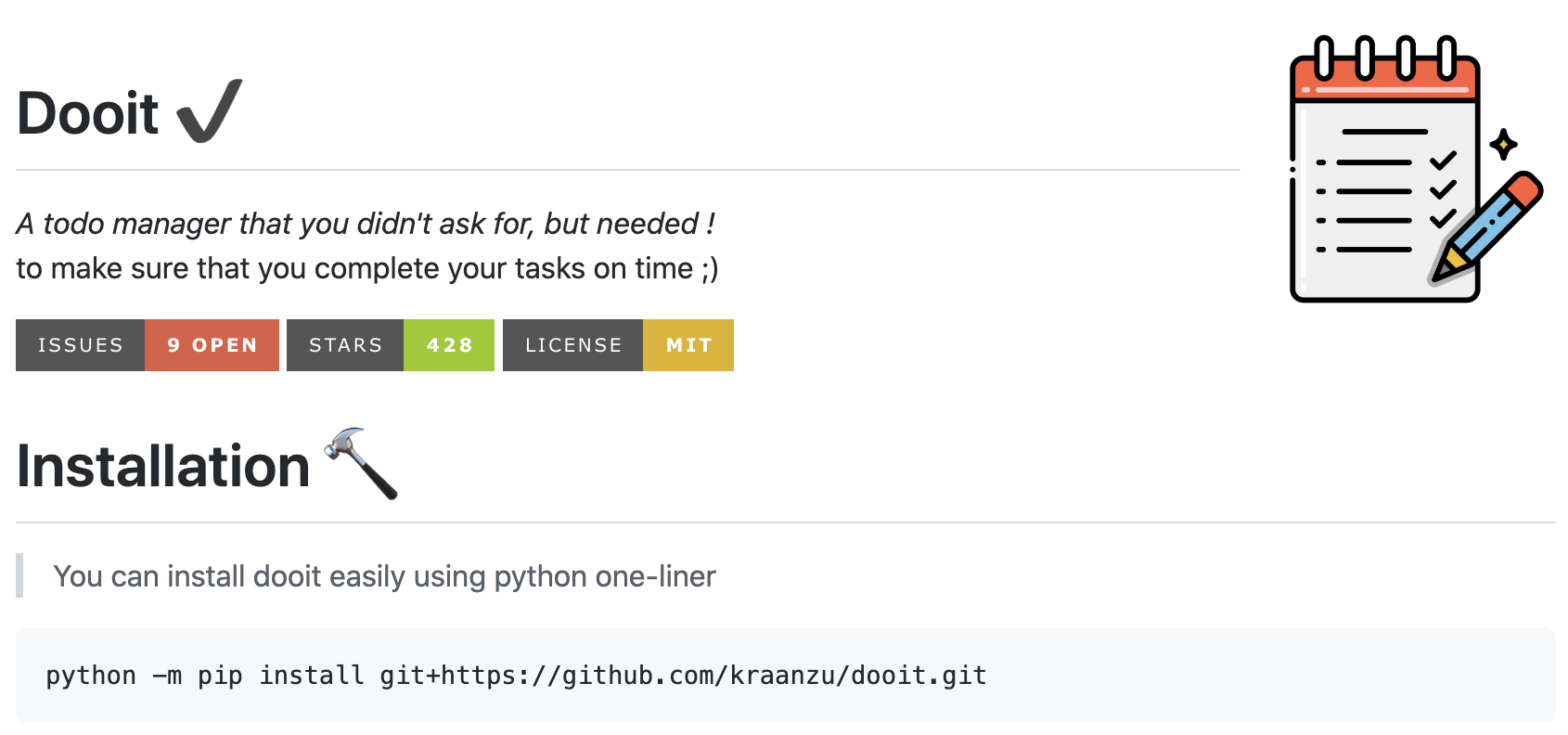The image size is (1568, 735).
Task: Click the checkmark icon beside Dooit heading
Action: [x=210, y=111]
